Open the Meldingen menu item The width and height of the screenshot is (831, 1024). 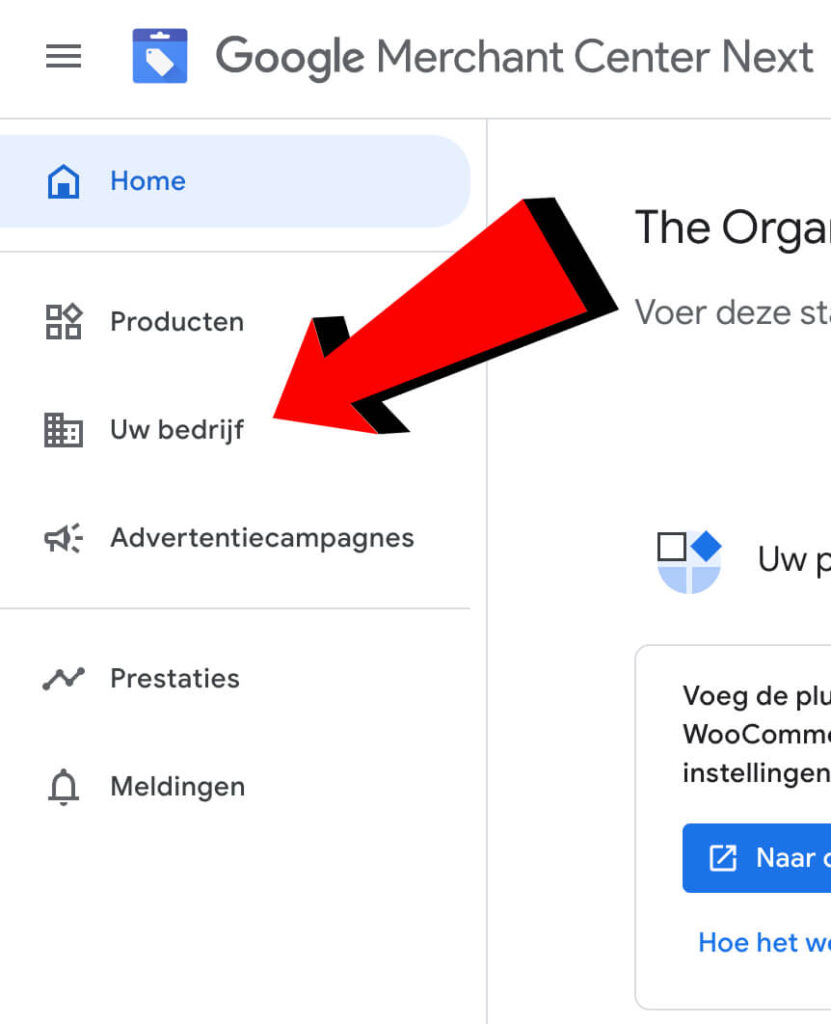[x=177, y=788]
